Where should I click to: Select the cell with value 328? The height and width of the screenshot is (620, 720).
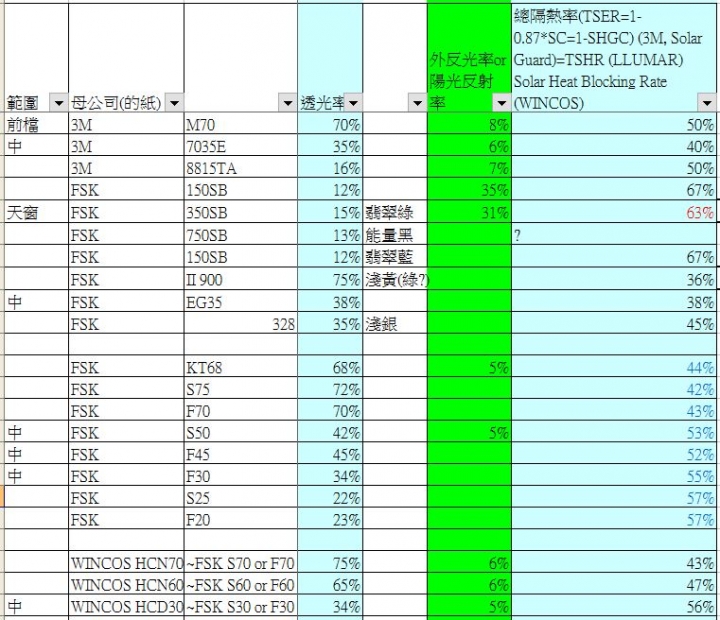pos(241,323)
